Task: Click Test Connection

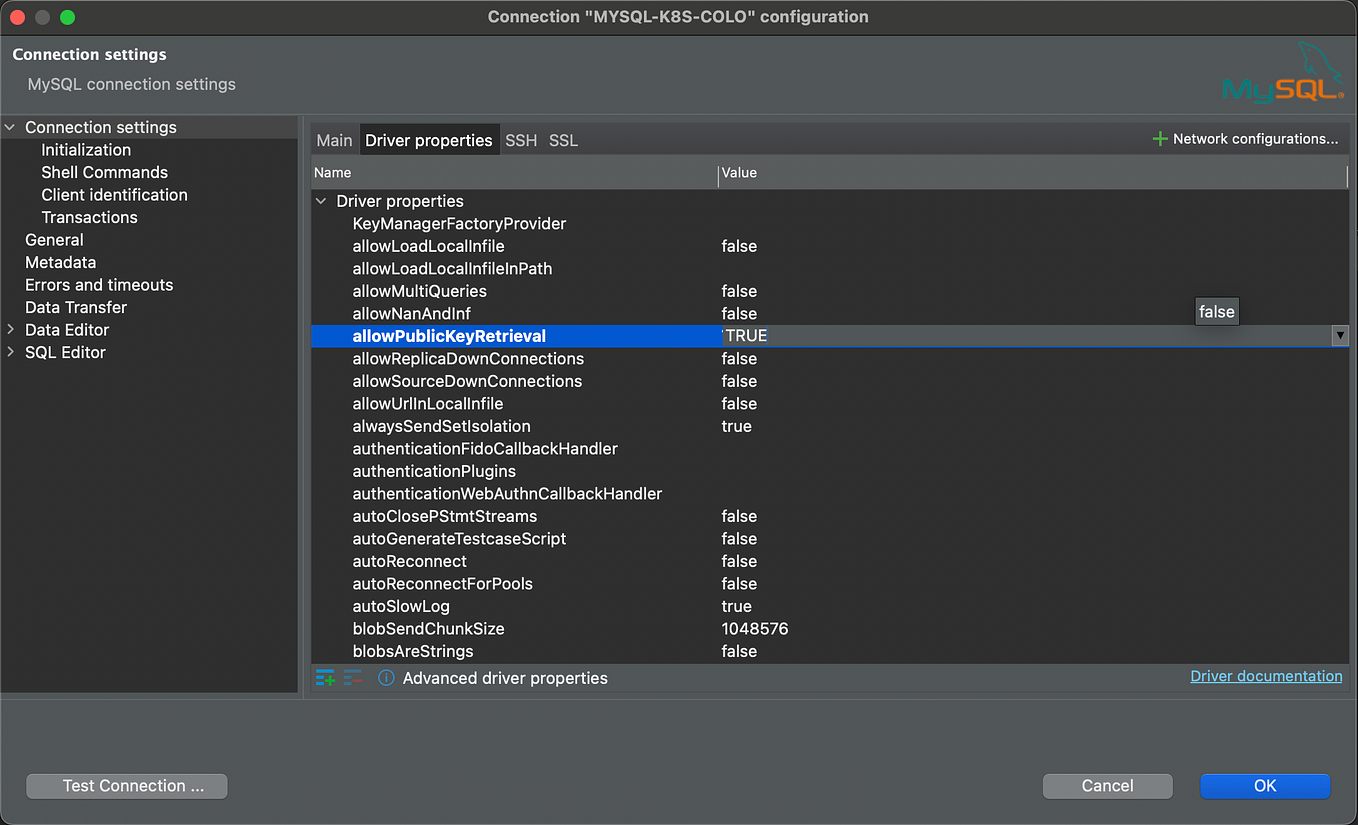Action: coord(126,786)
